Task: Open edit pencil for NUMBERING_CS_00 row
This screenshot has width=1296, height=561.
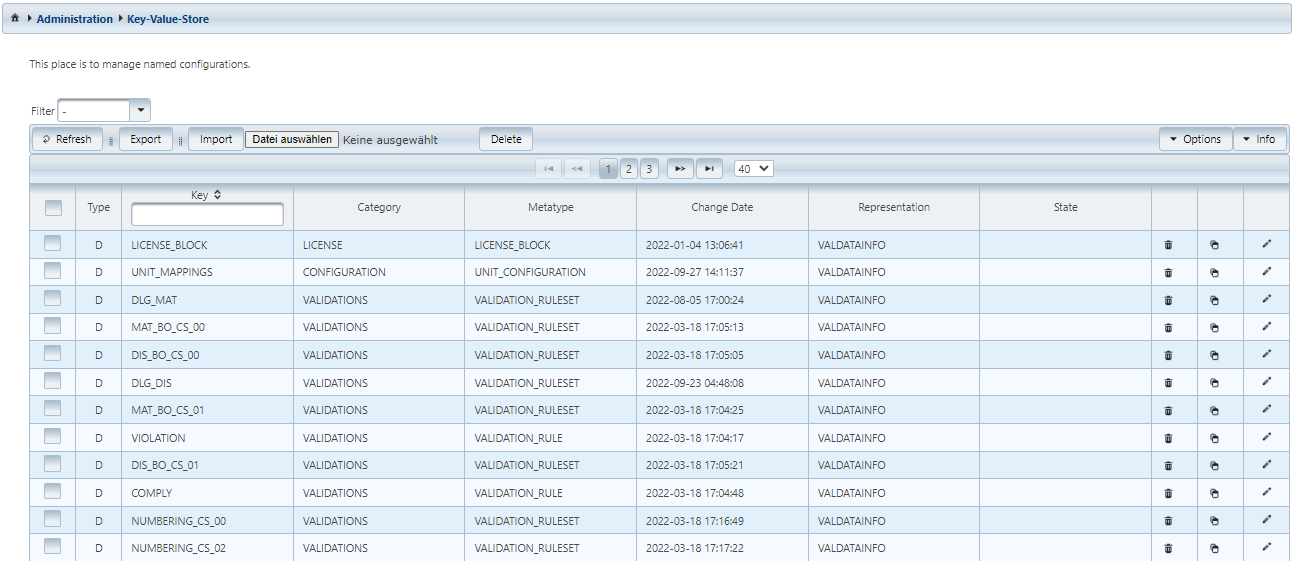Action: [1266, 520]
